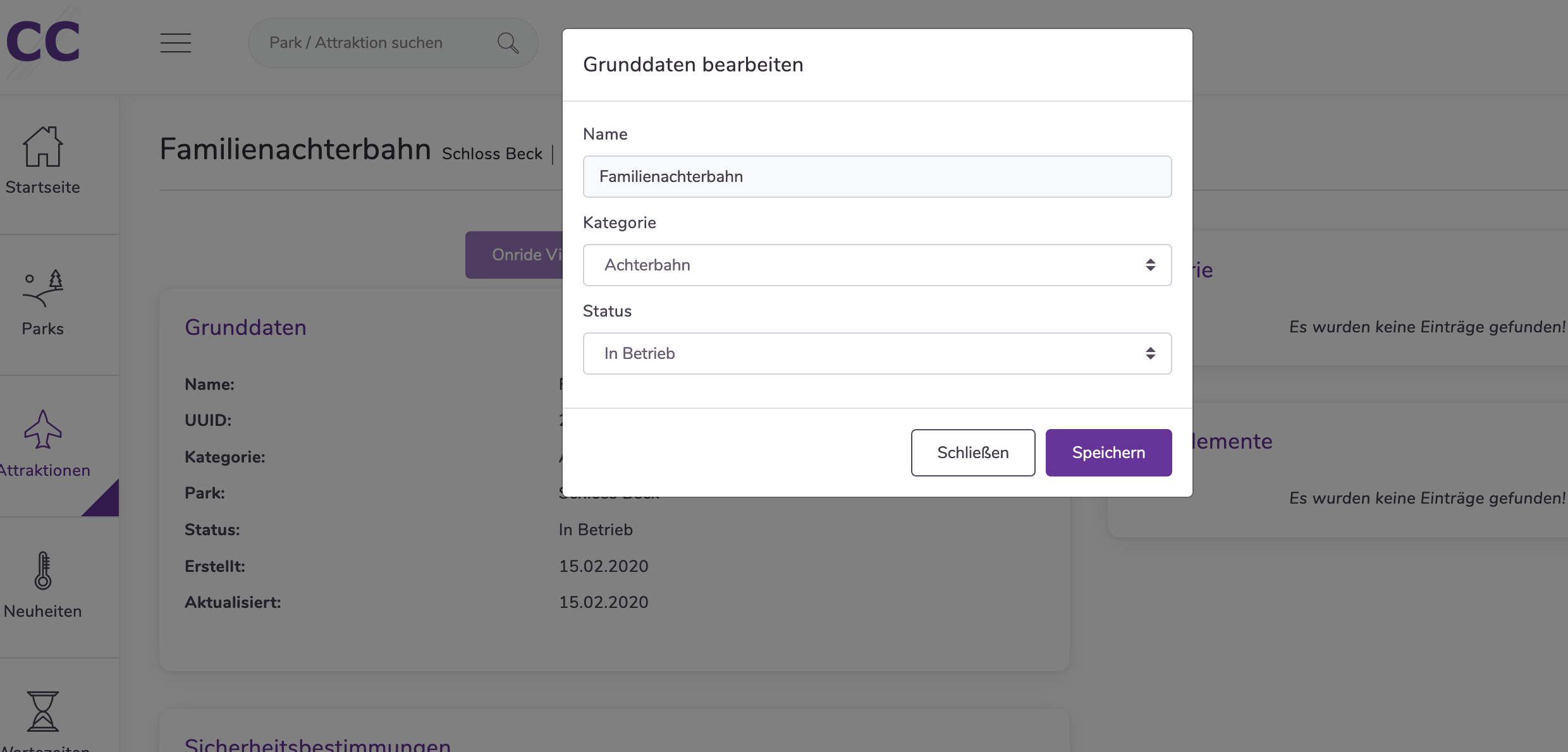Screen dimensions: 1568x752
Task: Click the Grunddaten section heading
Action: point(245,327)
